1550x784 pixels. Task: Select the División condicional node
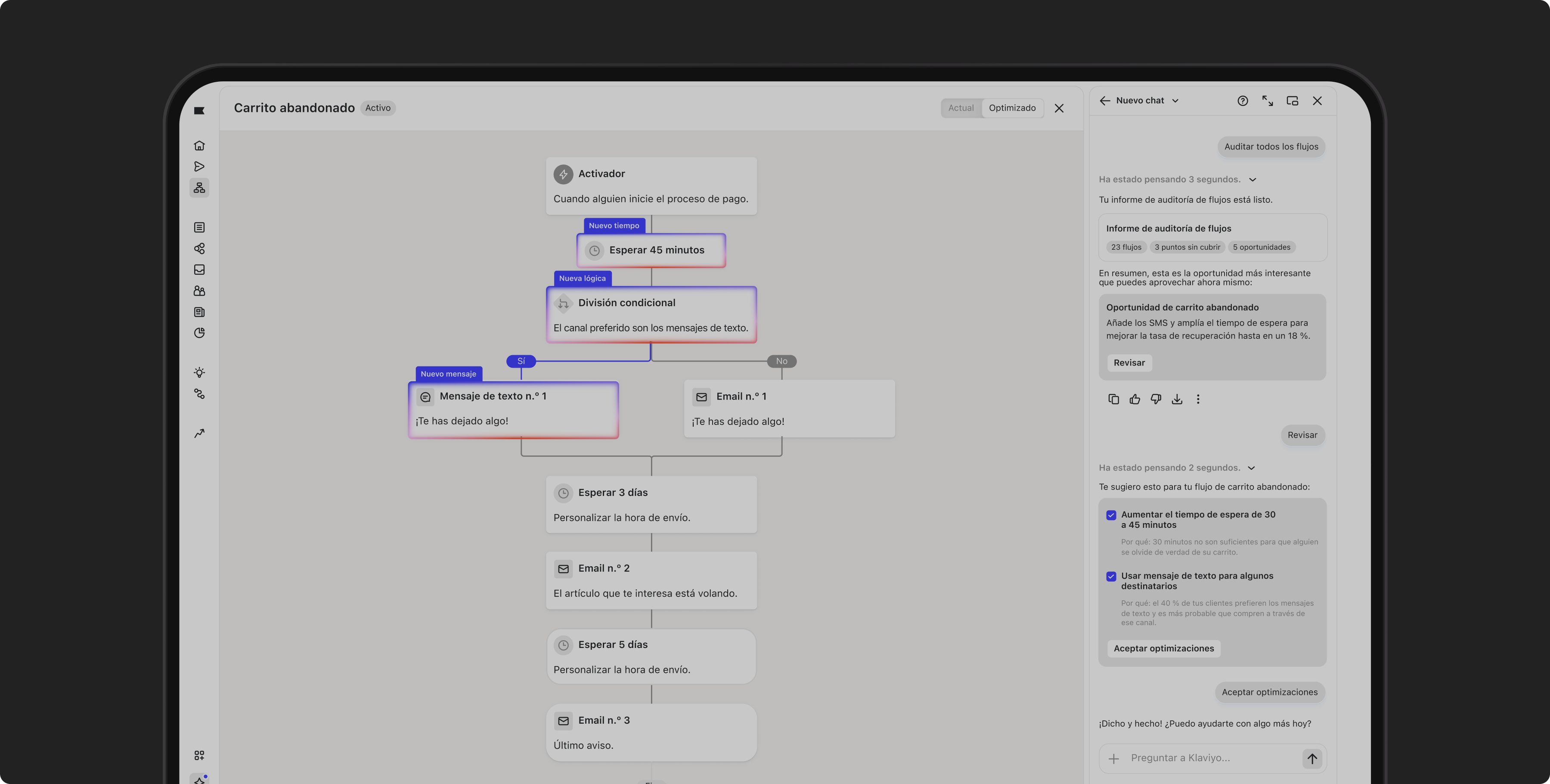pyautogui.click(x=651, y=315)
